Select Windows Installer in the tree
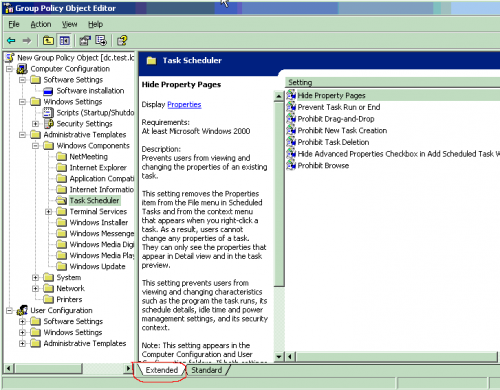This screenshot has width=500, height=390. [x=99, y=222]
